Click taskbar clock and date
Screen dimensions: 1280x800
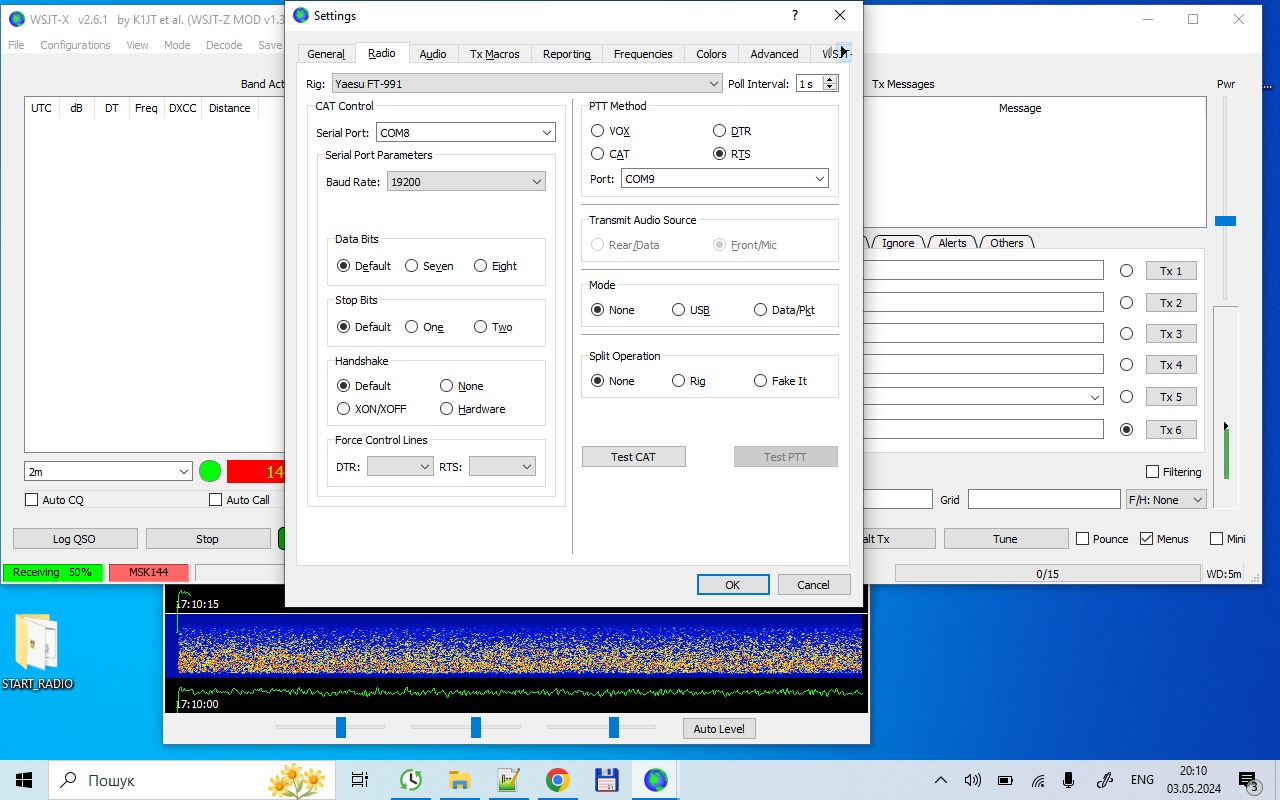coord(1192,780)
